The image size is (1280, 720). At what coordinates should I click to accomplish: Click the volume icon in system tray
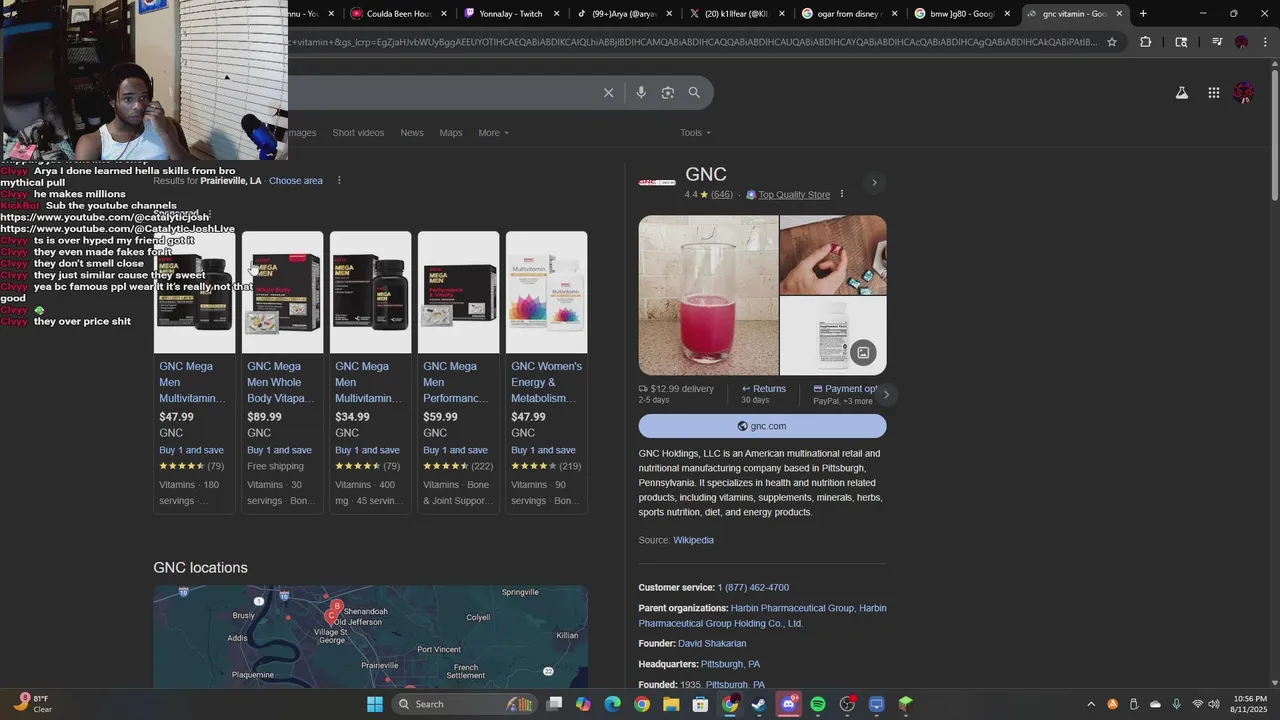tap(1215, 704)
